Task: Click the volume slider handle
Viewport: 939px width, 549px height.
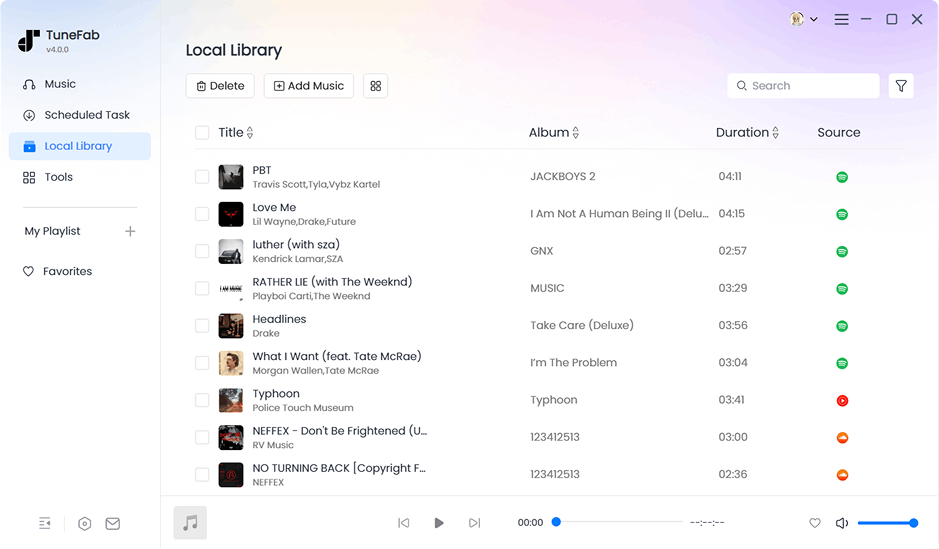Action: click(913, 523)
